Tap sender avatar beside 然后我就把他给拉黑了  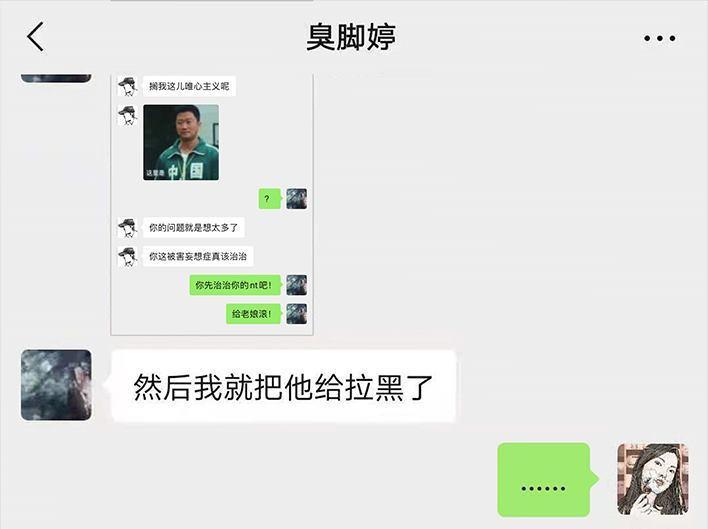tap(56, 385)
